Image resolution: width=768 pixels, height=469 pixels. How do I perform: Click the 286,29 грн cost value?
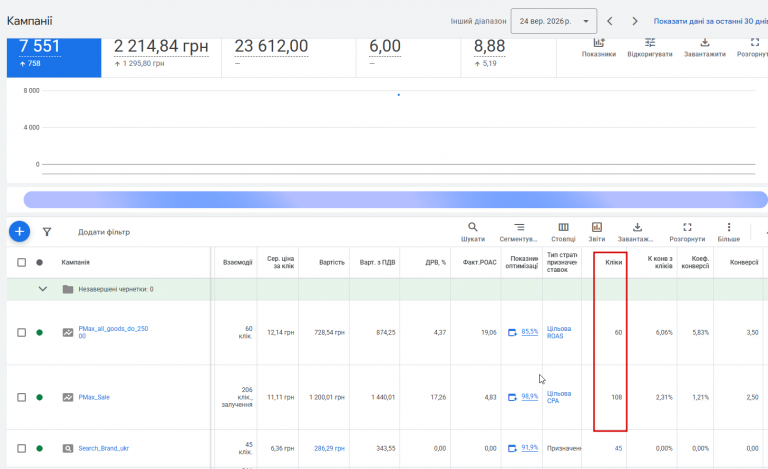click(x=329, y=448)
